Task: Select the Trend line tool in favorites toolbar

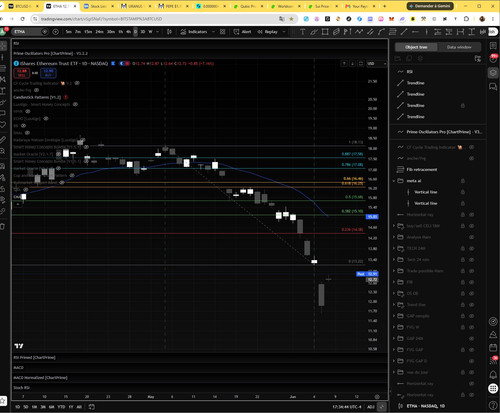Action: pos(404,32)
